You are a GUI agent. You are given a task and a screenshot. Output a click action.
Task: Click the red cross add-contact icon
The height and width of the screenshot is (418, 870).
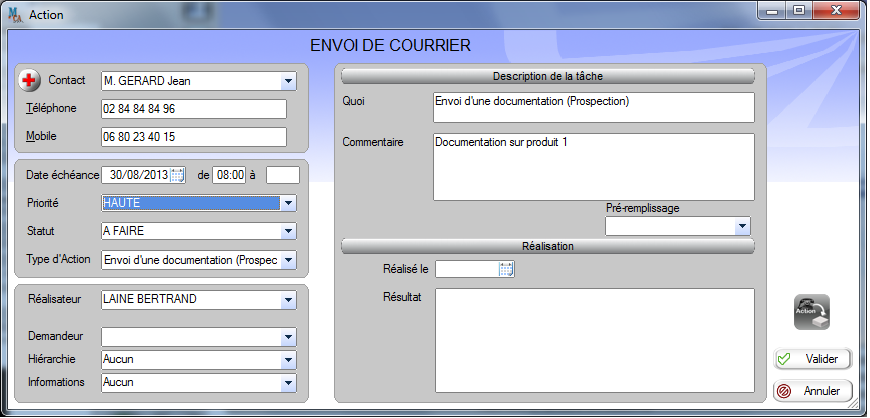coord(33,80)
